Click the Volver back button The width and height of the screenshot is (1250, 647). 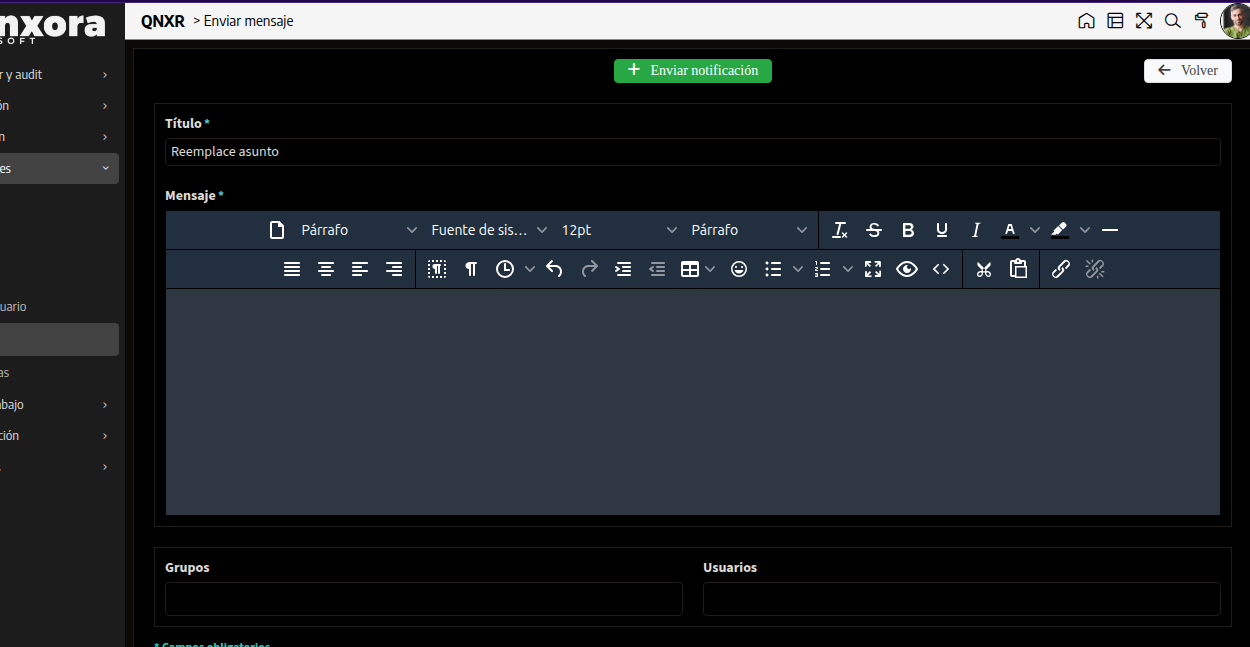coord(1188,71)
